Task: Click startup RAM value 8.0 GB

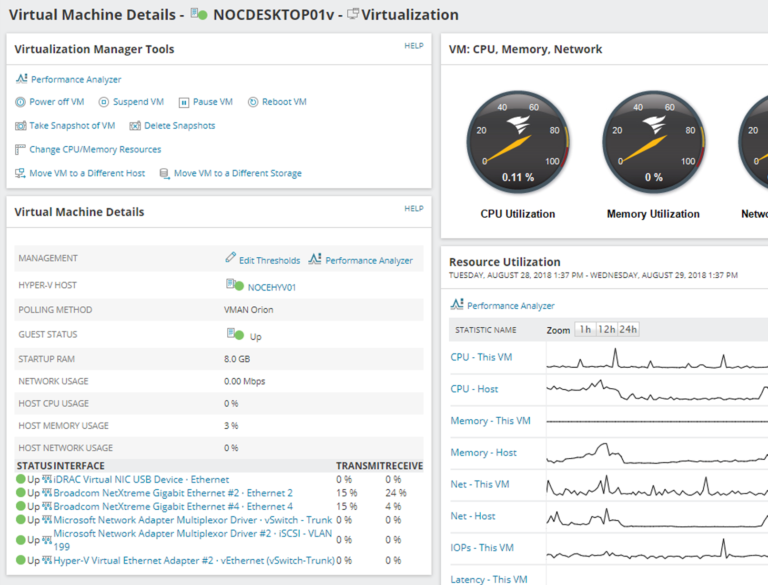Action: pyautogui.click(x=237, y=359)
